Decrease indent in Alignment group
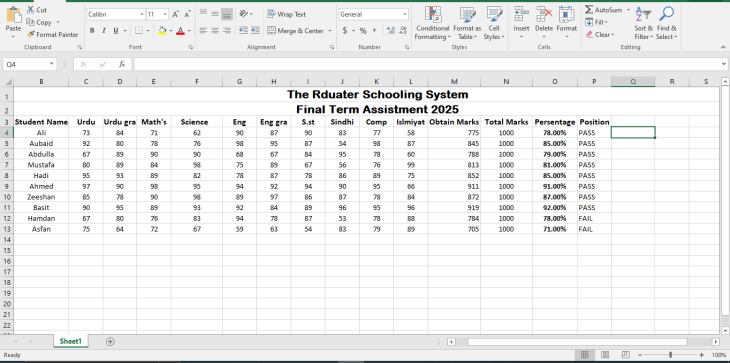 click(x=243, y=31)
